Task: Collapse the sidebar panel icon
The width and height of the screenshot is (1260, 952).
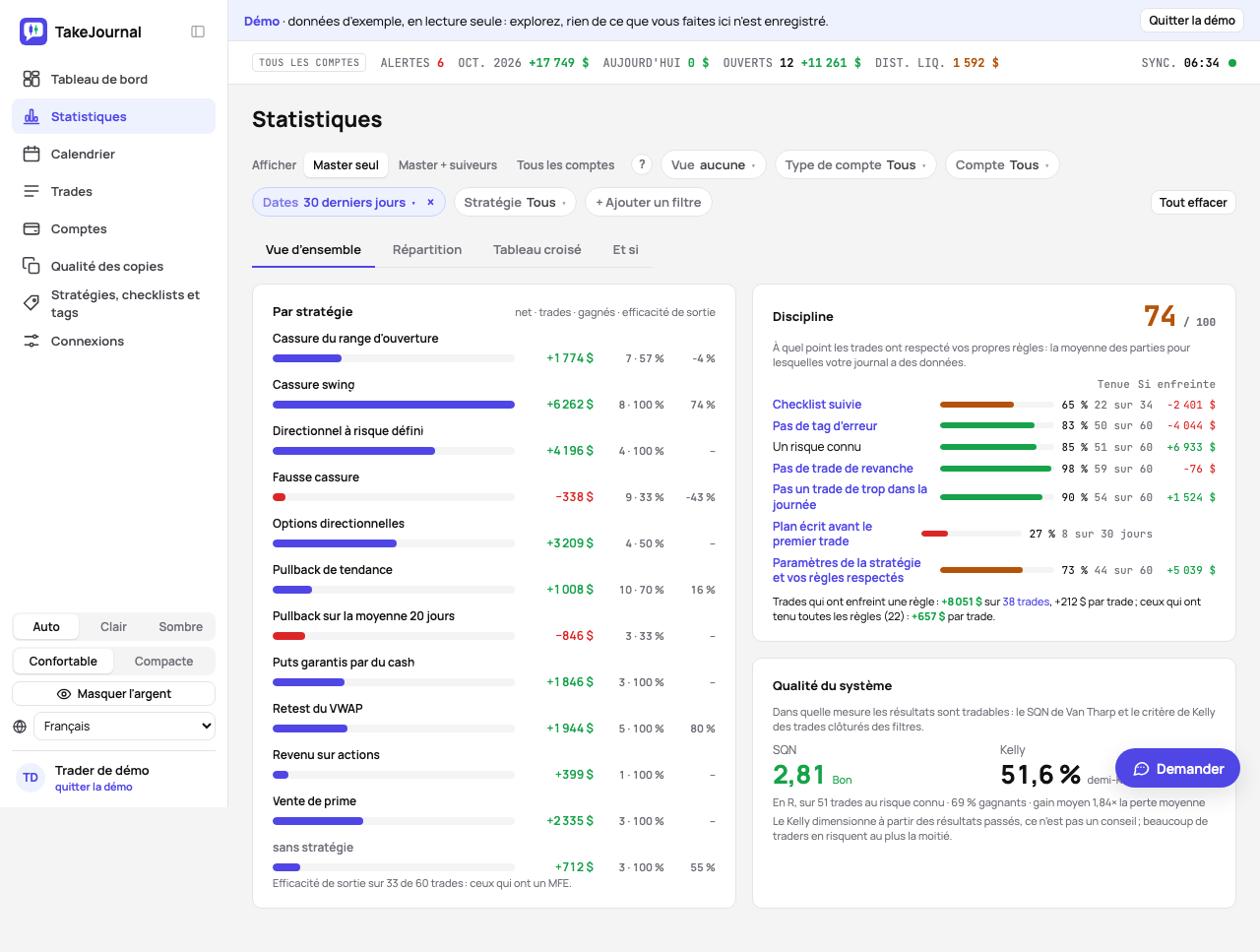Action: point(198,32)
